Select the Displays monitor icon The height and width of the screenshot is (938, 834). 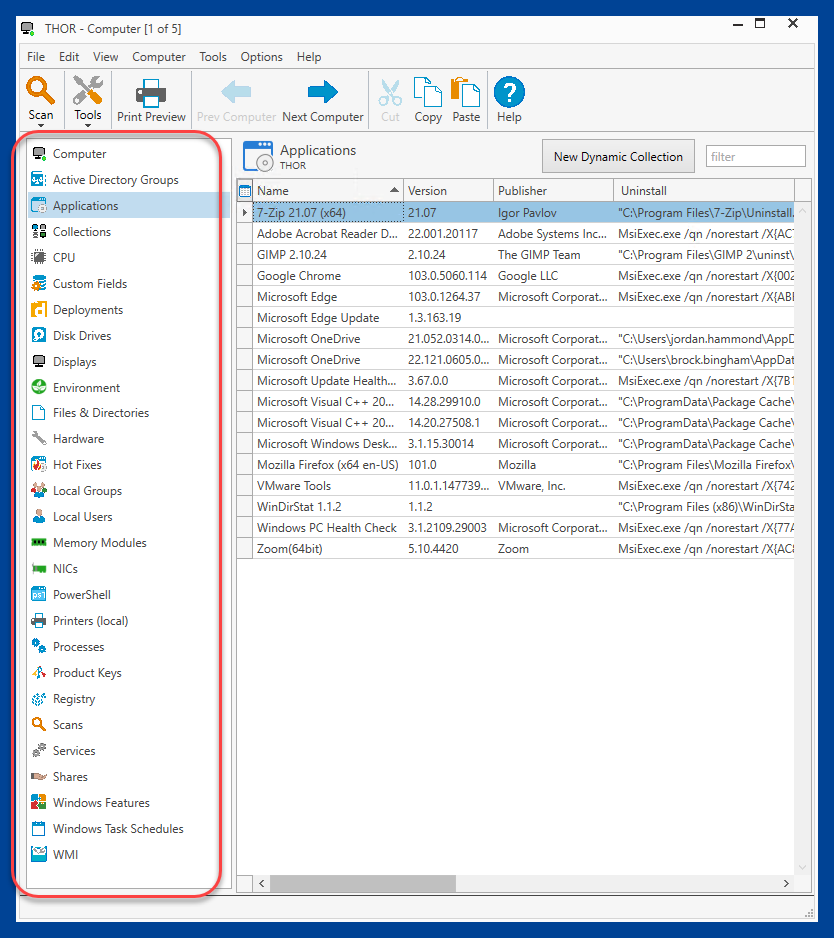pos(39,362)
